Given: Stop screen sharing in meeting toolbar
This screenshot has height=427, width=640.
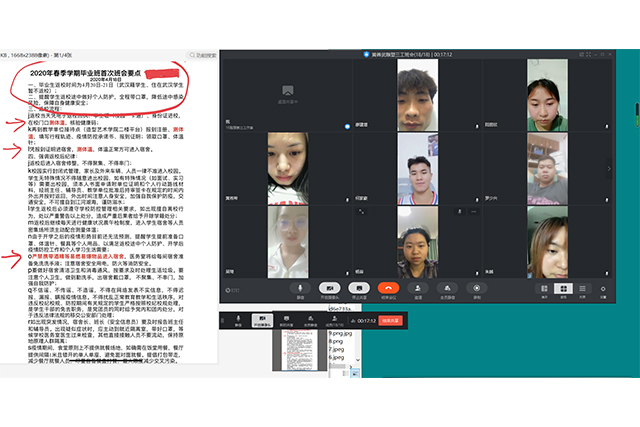Looking at the screenshot, I should point(356,288).
